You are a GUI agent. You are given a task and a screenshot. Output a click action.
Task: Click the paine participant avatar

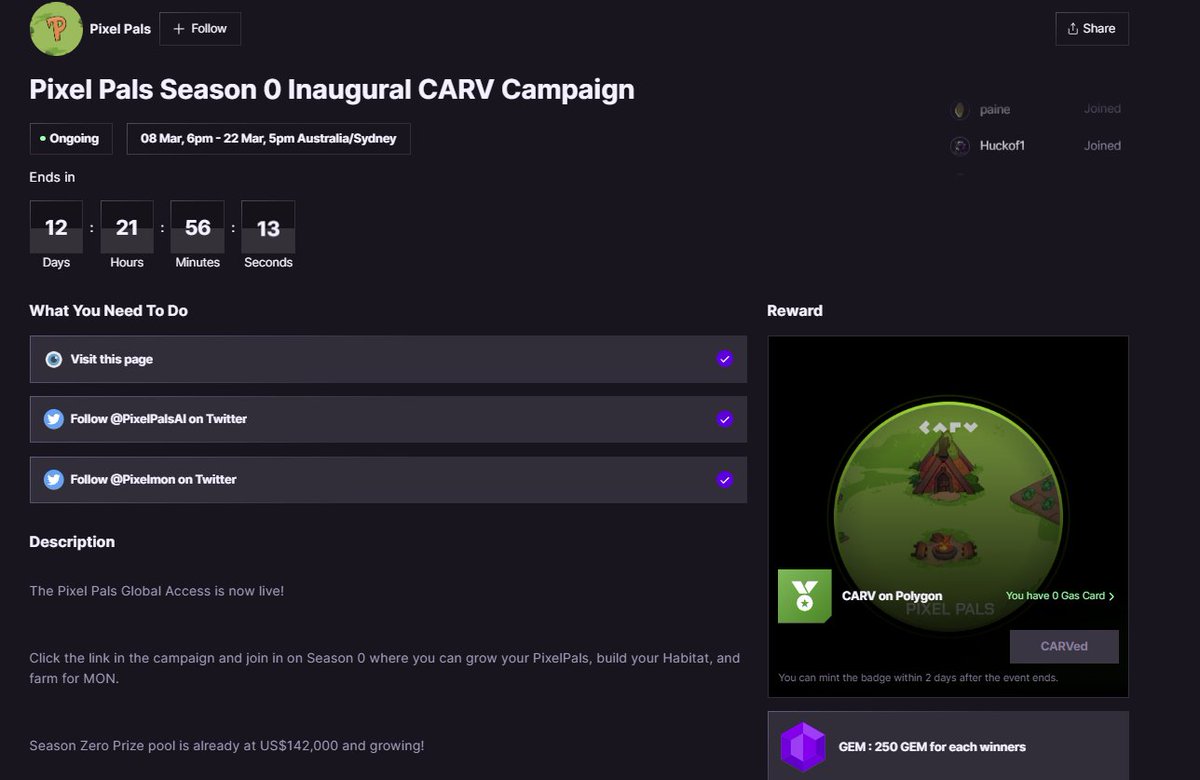960,110
